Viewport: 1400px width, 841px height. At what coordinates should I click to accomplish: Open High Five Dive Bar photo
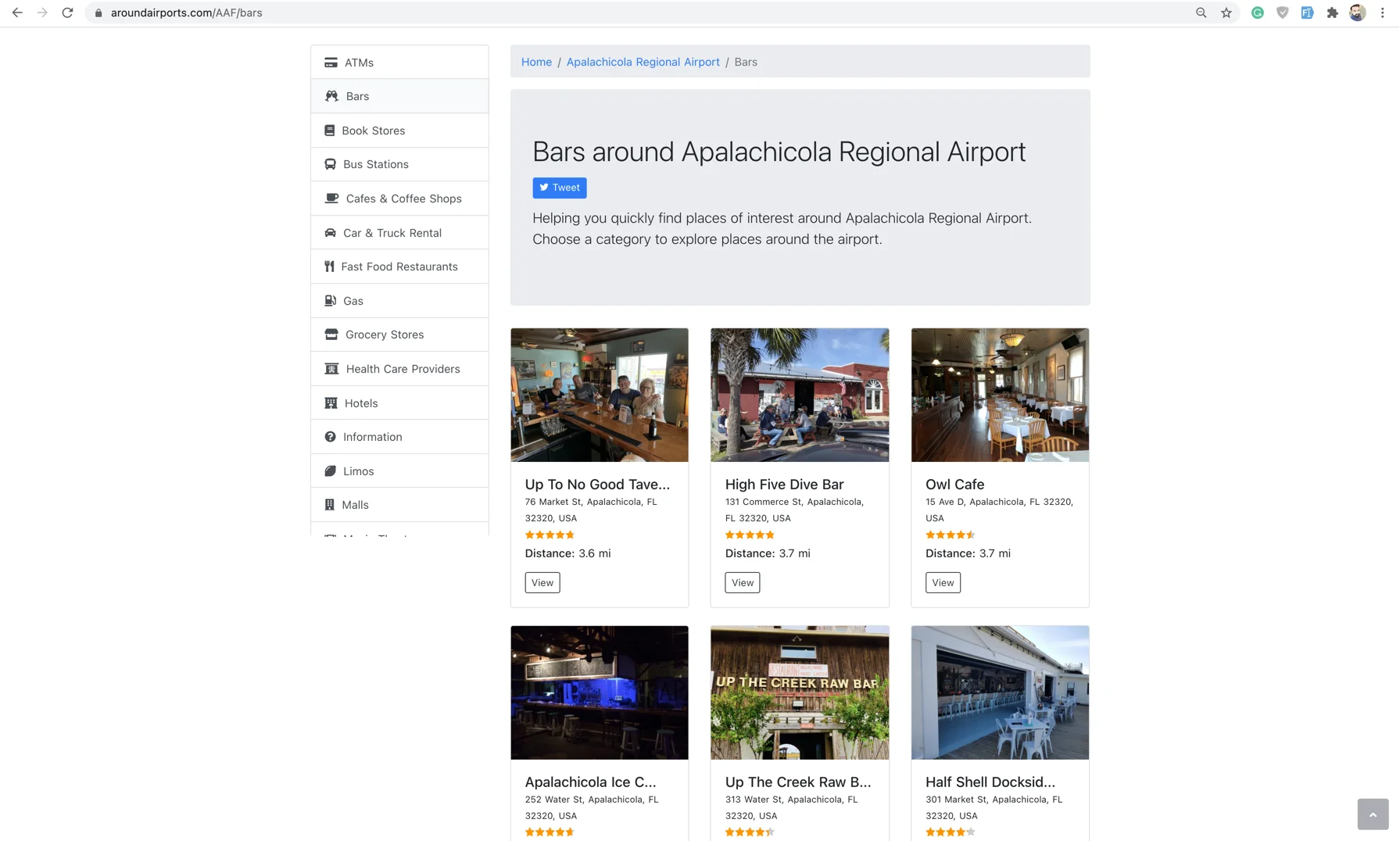pos(800,395)
